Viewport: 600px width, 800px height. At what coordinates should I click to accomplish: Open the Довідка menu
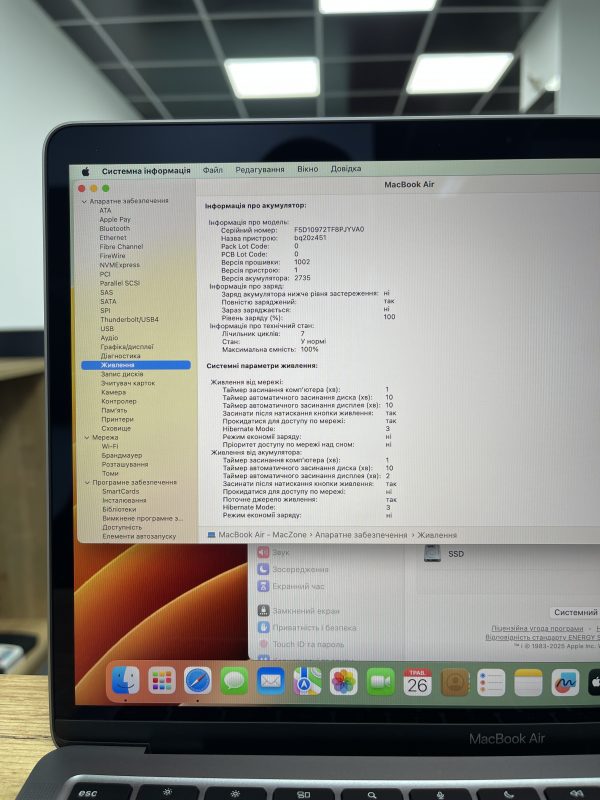pos(346,168)
